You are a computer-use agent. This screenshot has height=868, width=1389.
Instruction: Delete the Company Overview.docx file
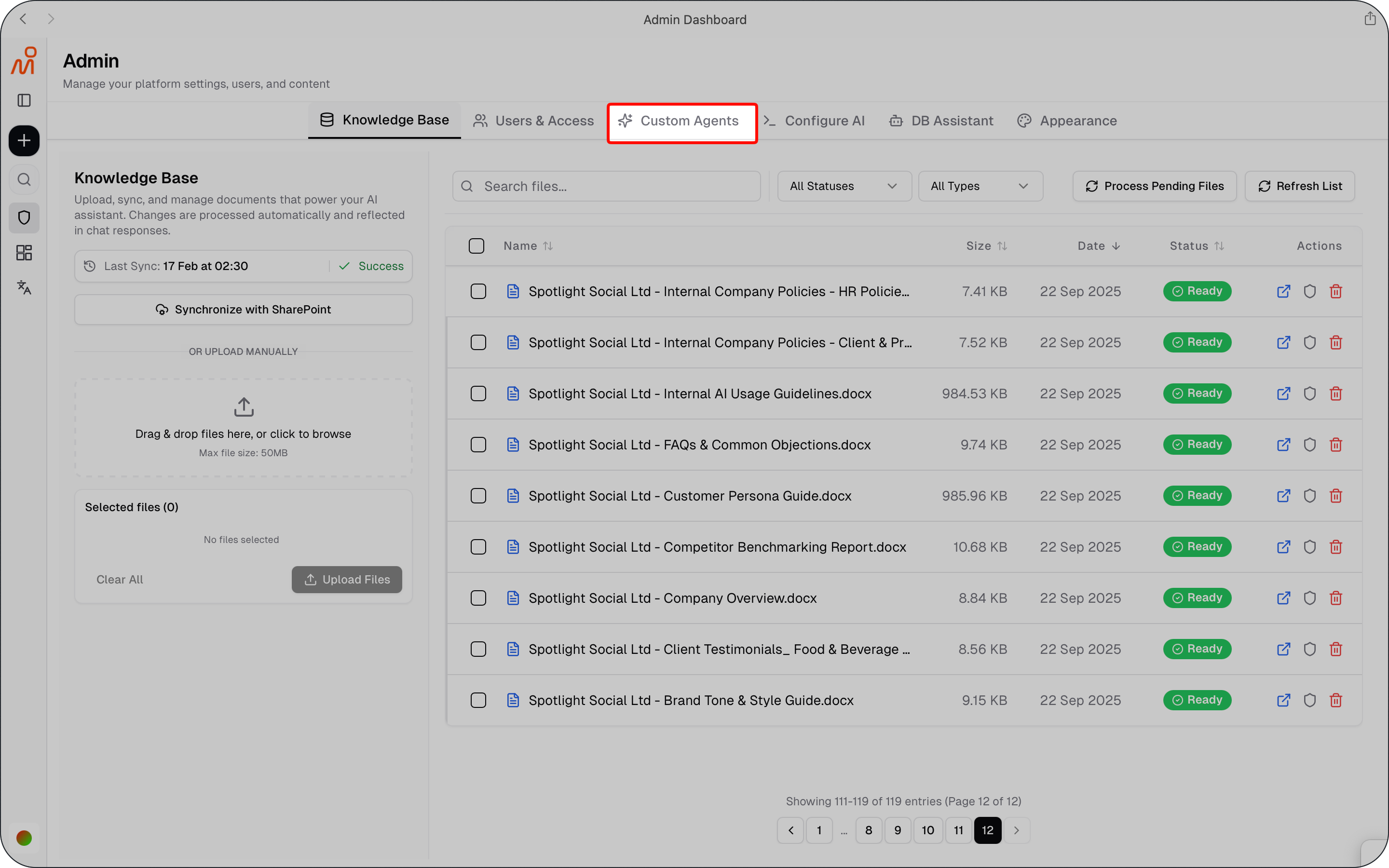coord(1335,598)
